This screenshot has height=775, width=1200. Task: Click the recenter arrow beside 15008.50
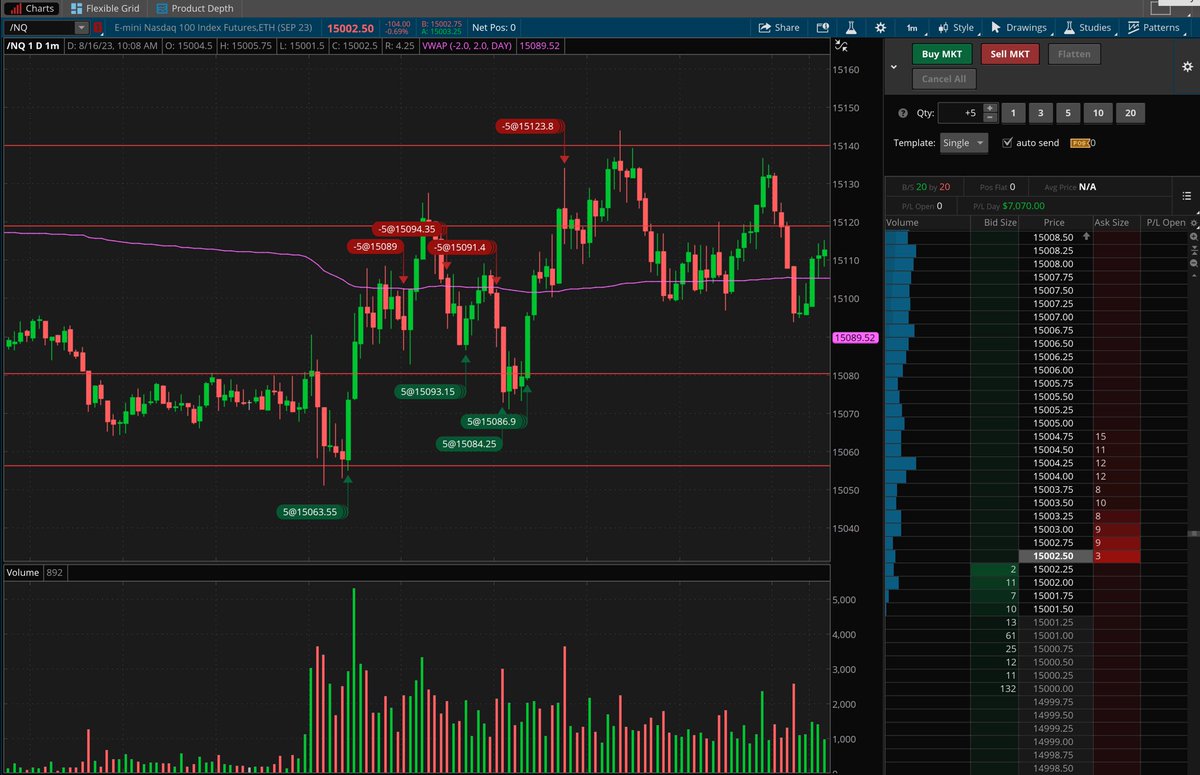coord(1086,237)
